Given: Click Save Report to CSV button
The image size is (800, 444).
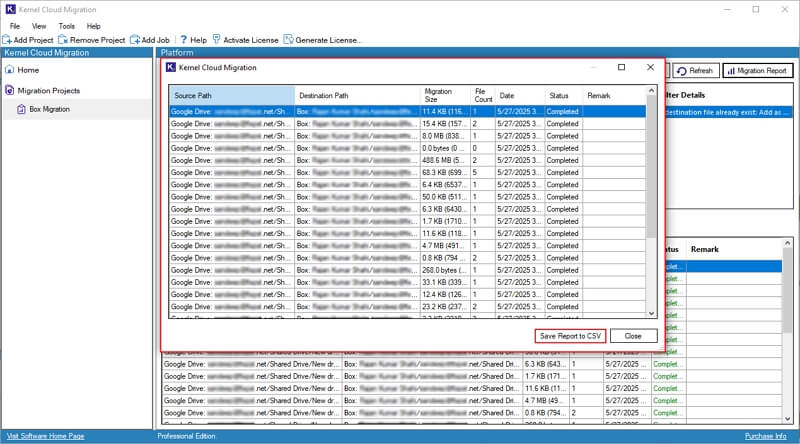Looking at the screenshot, I should (x=569, y=336).
